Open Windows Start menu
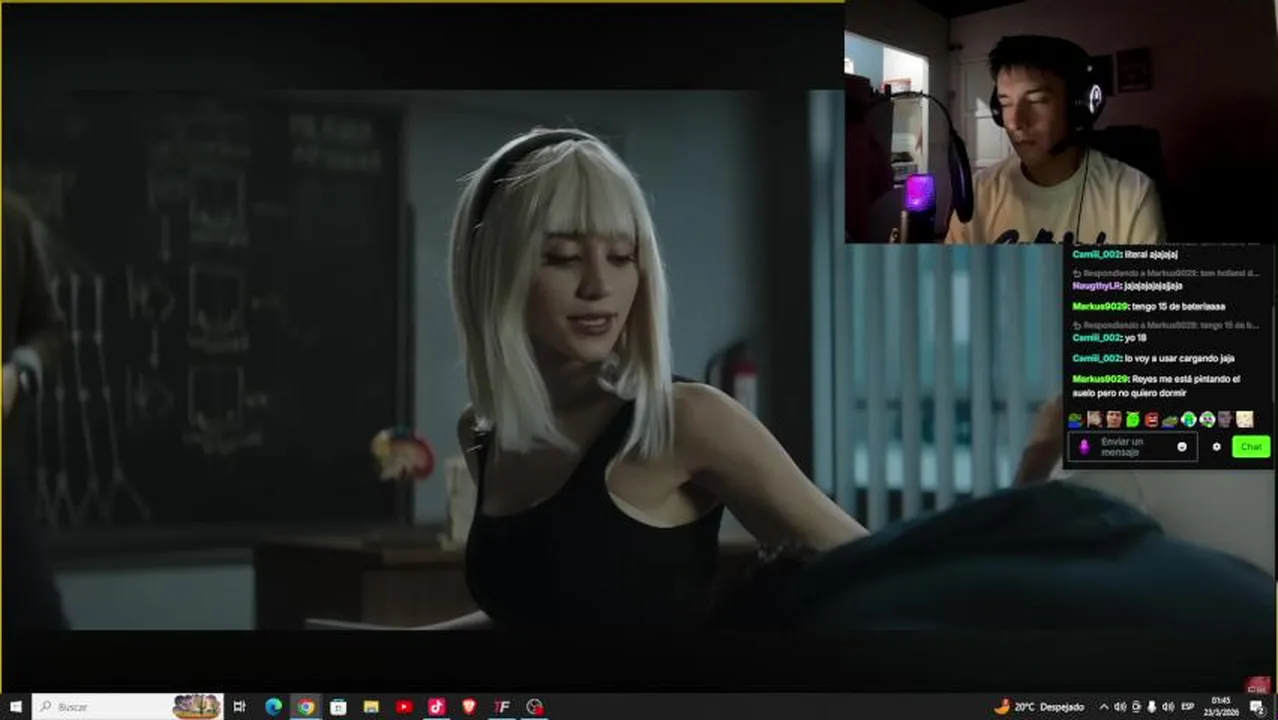1278x720 pixels. (x=15, y=707)
